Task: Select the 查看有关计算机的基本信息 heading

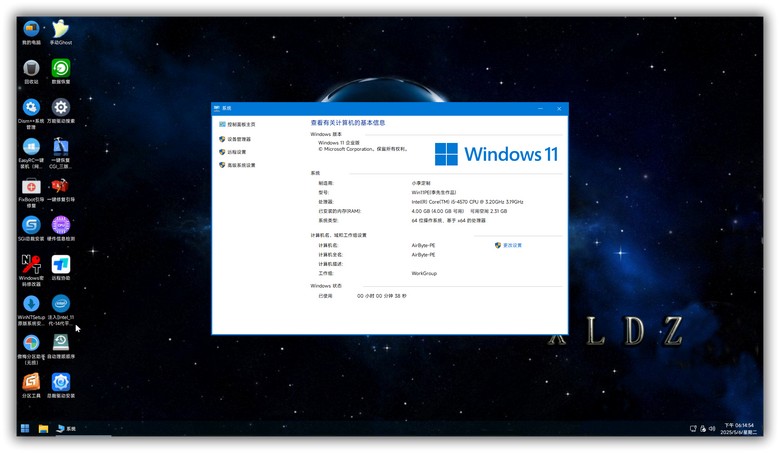Action: (x=348, y=123)
